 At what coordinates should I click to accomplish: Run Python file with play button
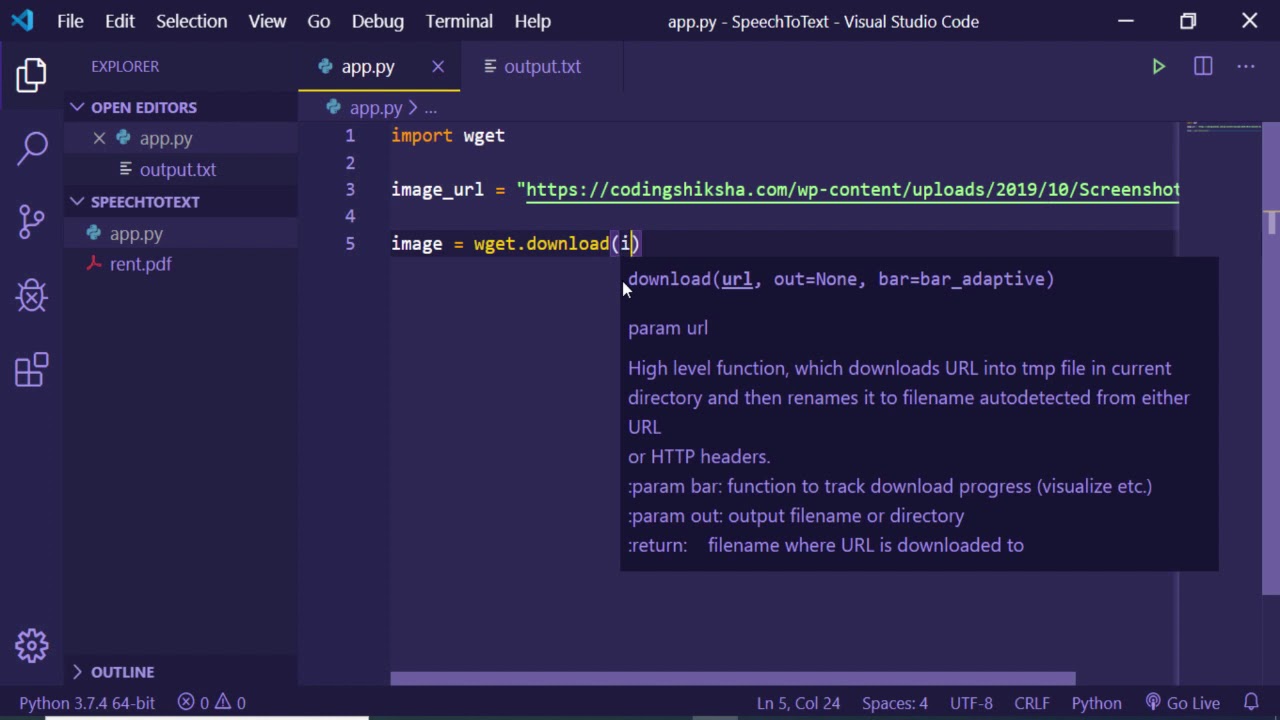pos(1158,67)
